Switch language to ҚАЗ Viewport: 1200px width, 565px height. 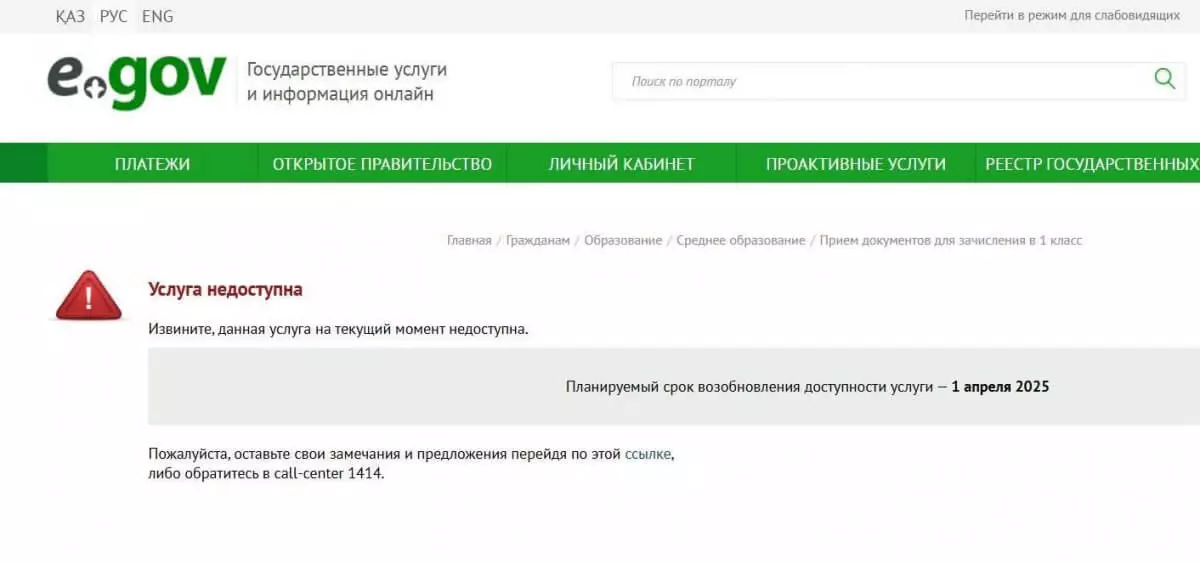point(71,16)
